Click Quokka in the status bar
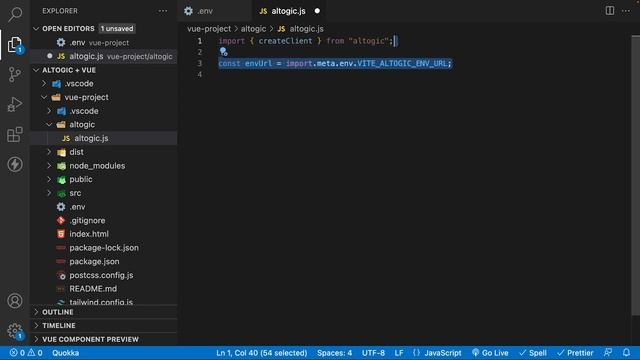The height and width of the screenshot is (360, 640). point(65,353)
